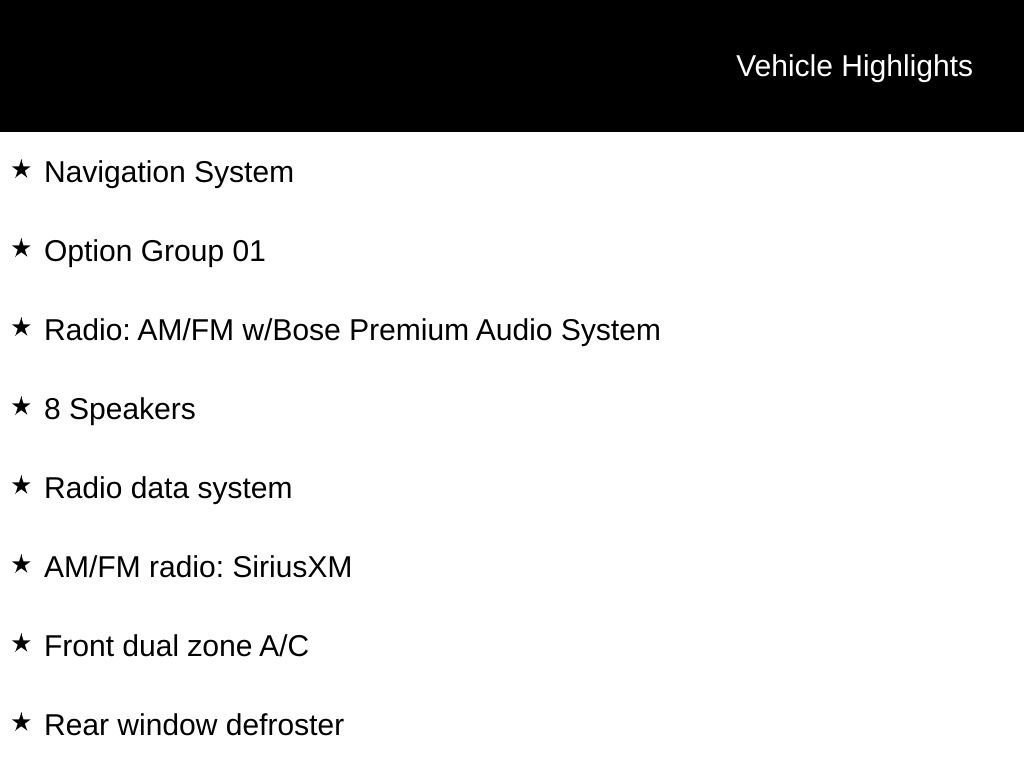Select the Front dual zone A/C entry
This screenshot has width=1024, height=768.
coord(176,646)
